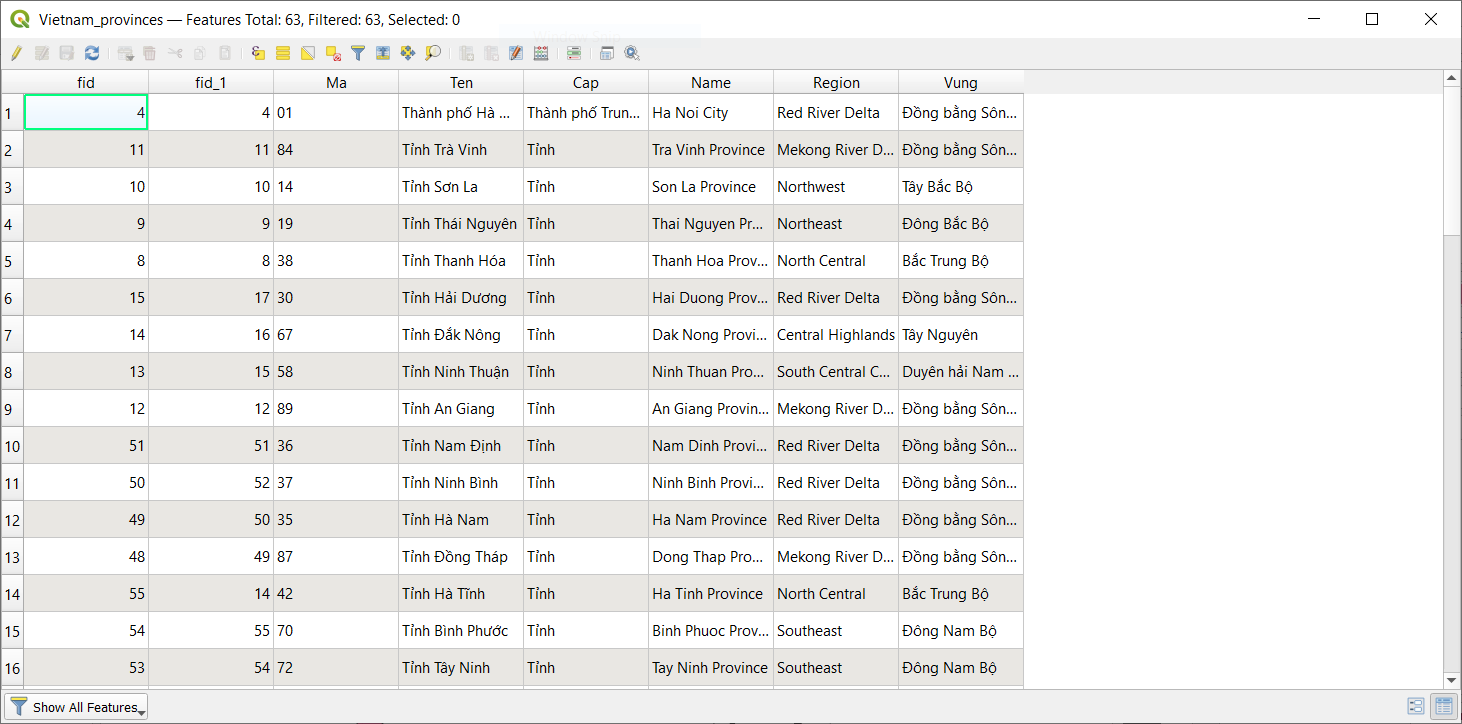
Task: Select row 7 by its row number
Action: pos(12,335)
